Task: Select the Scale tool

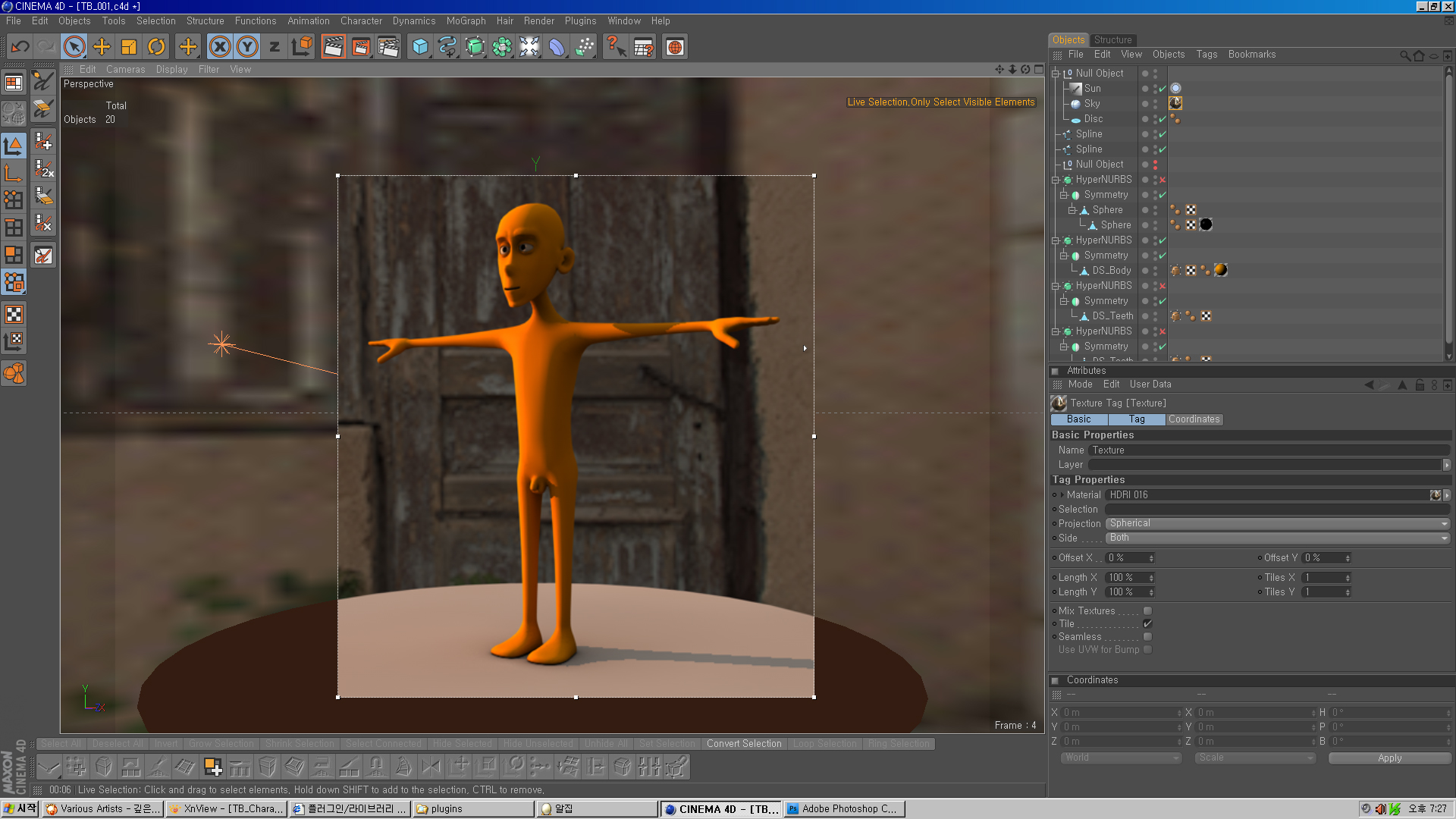Action: pyautogui.click(x=129, y=47)
